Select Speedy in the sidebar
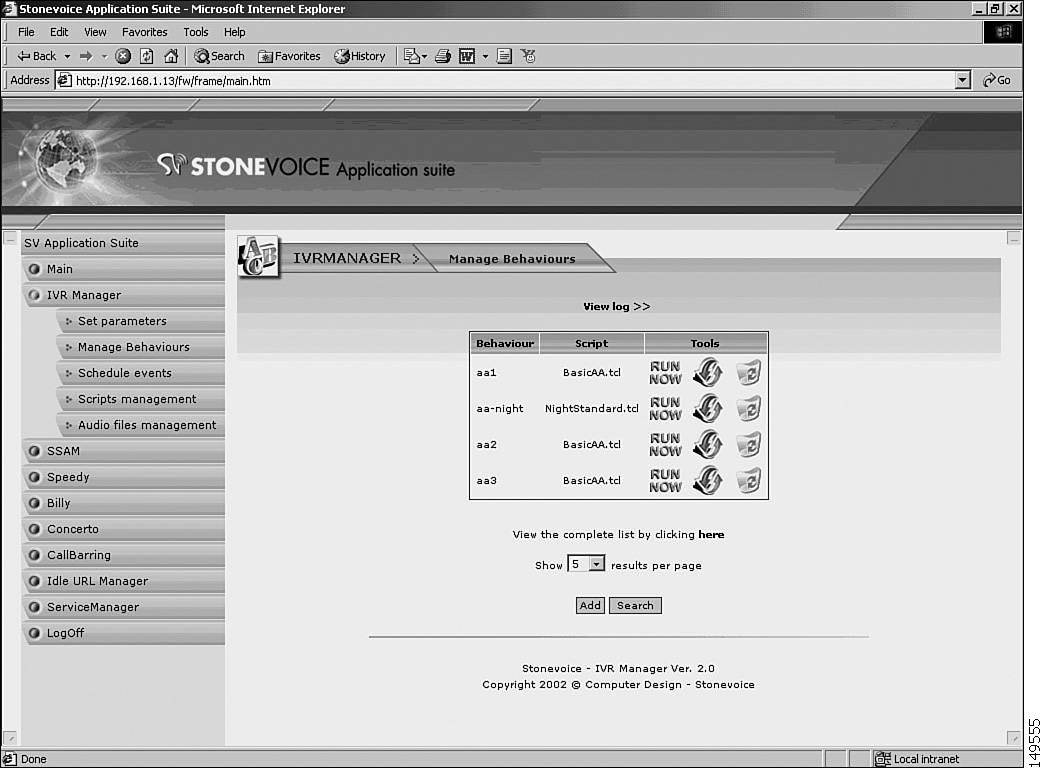Viewport: 1041px width, 768px height. [x=123, y=477]
